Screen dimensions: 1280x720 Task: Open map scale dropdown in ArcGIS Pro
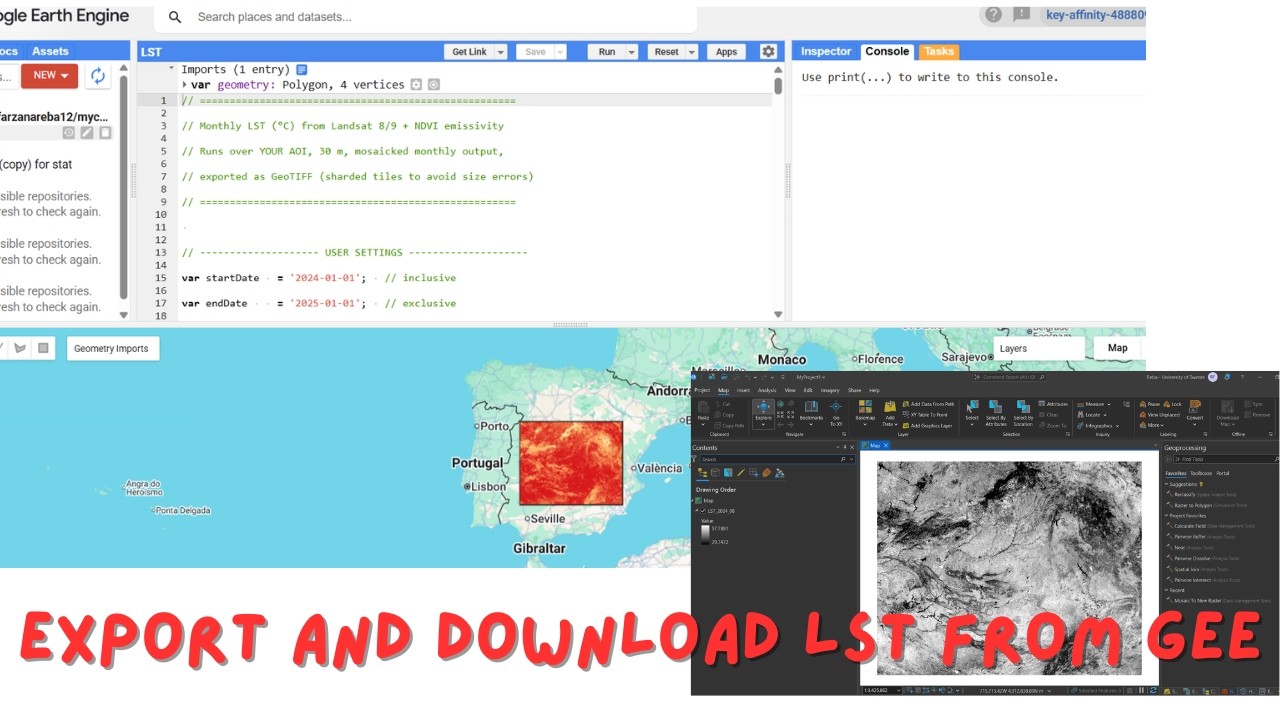[899, 690]
